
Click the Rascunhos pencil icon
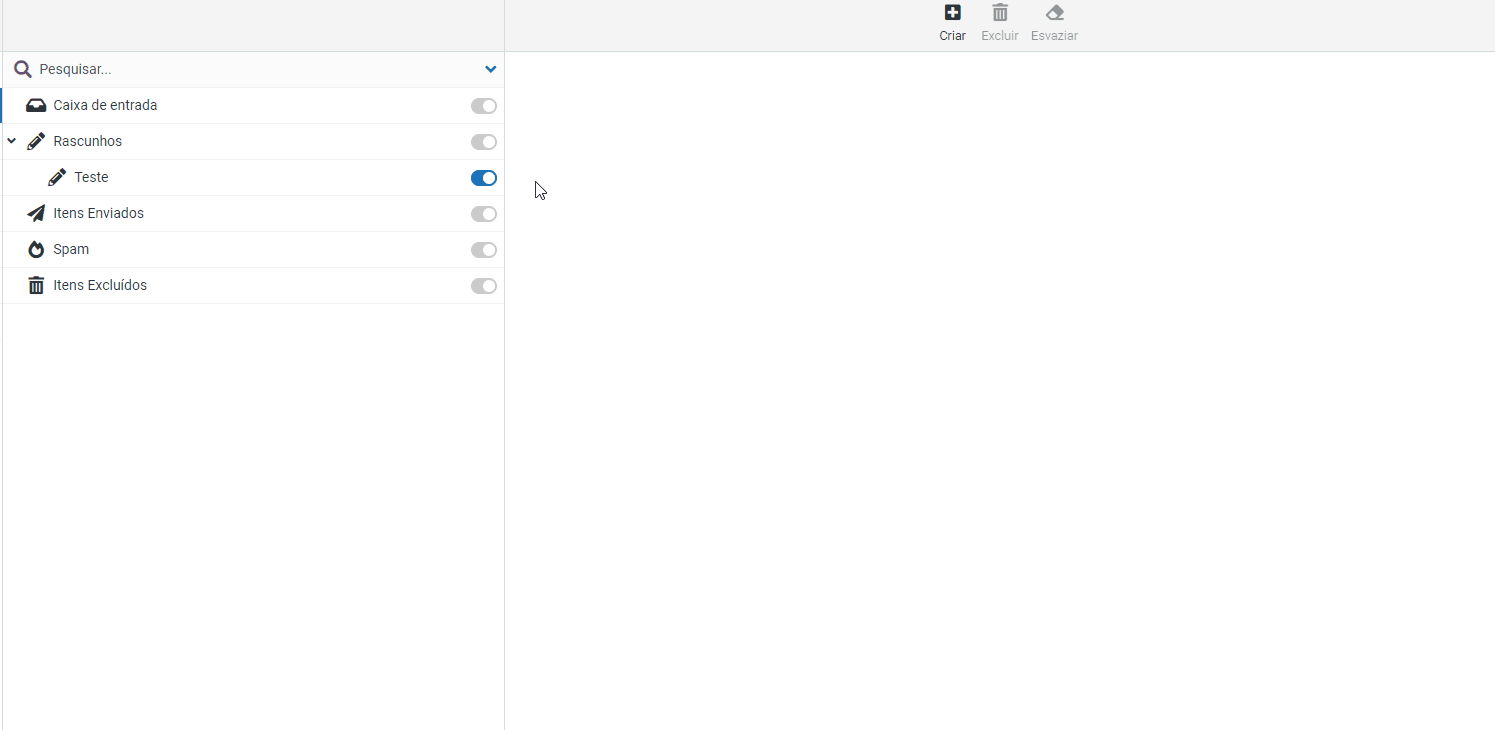point(36,142)
